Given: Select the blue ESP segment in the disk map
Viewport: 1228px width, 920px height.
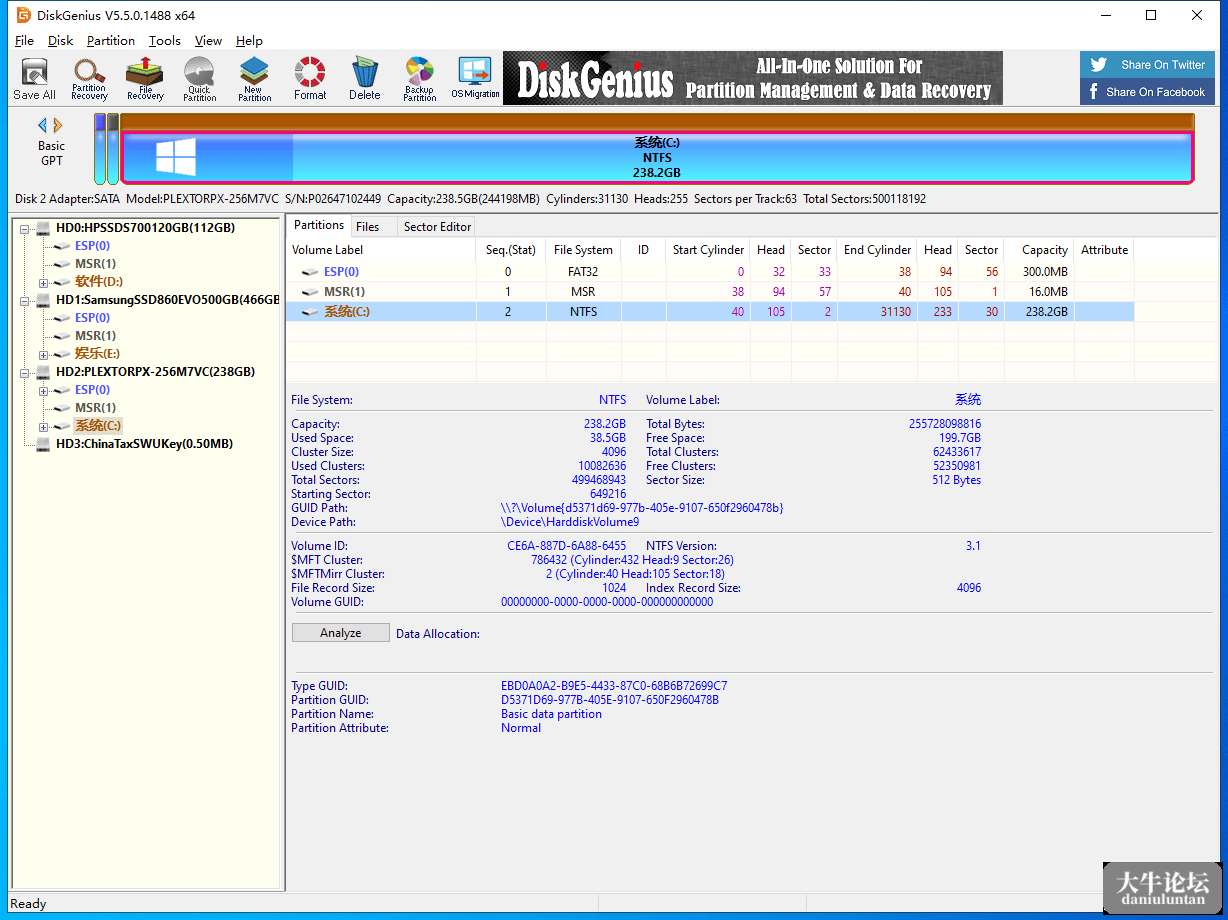Looking at the screenshot, I should [100, 149].
